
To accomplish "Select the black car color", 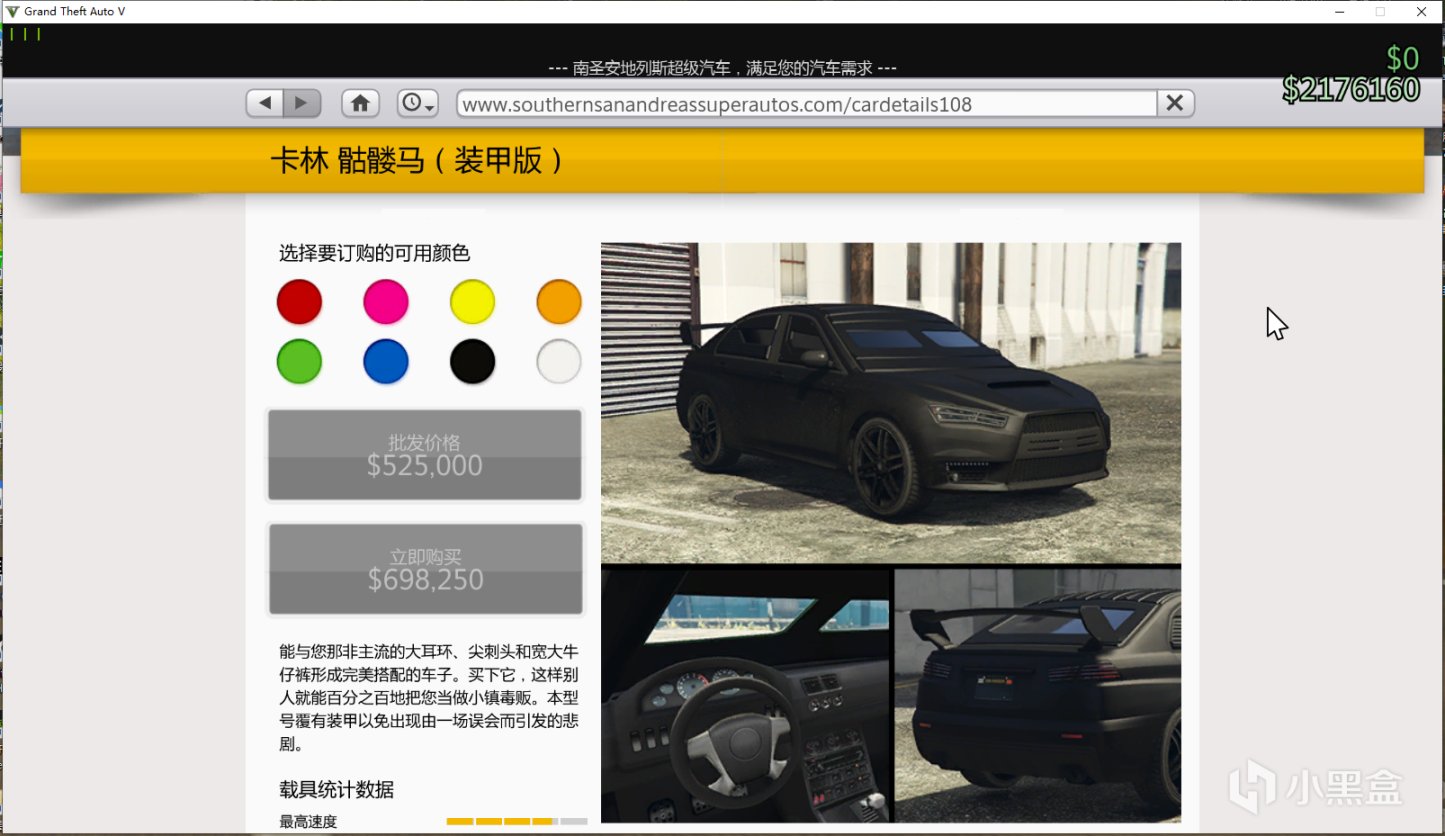I will (472, 361).
